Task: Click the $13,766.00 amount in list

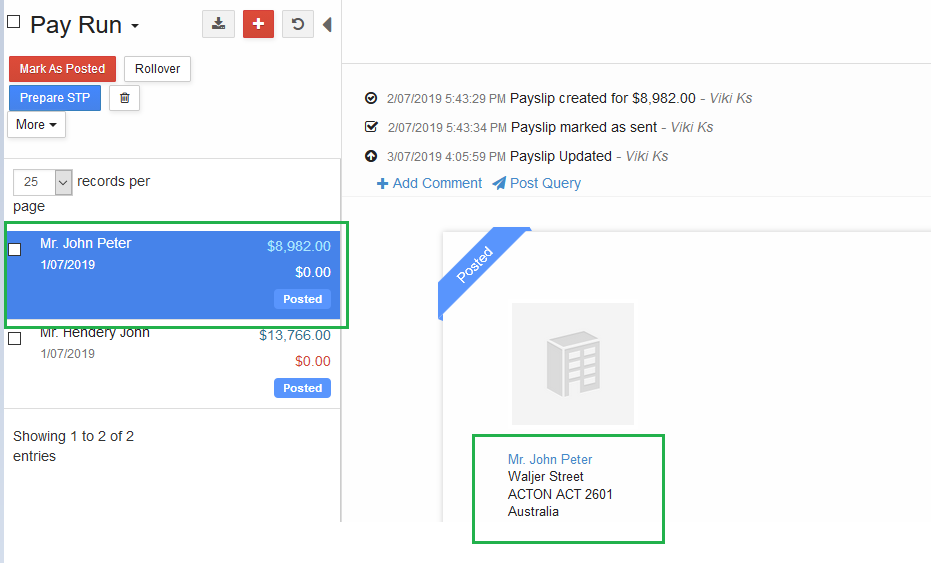Action: (295, 336)
